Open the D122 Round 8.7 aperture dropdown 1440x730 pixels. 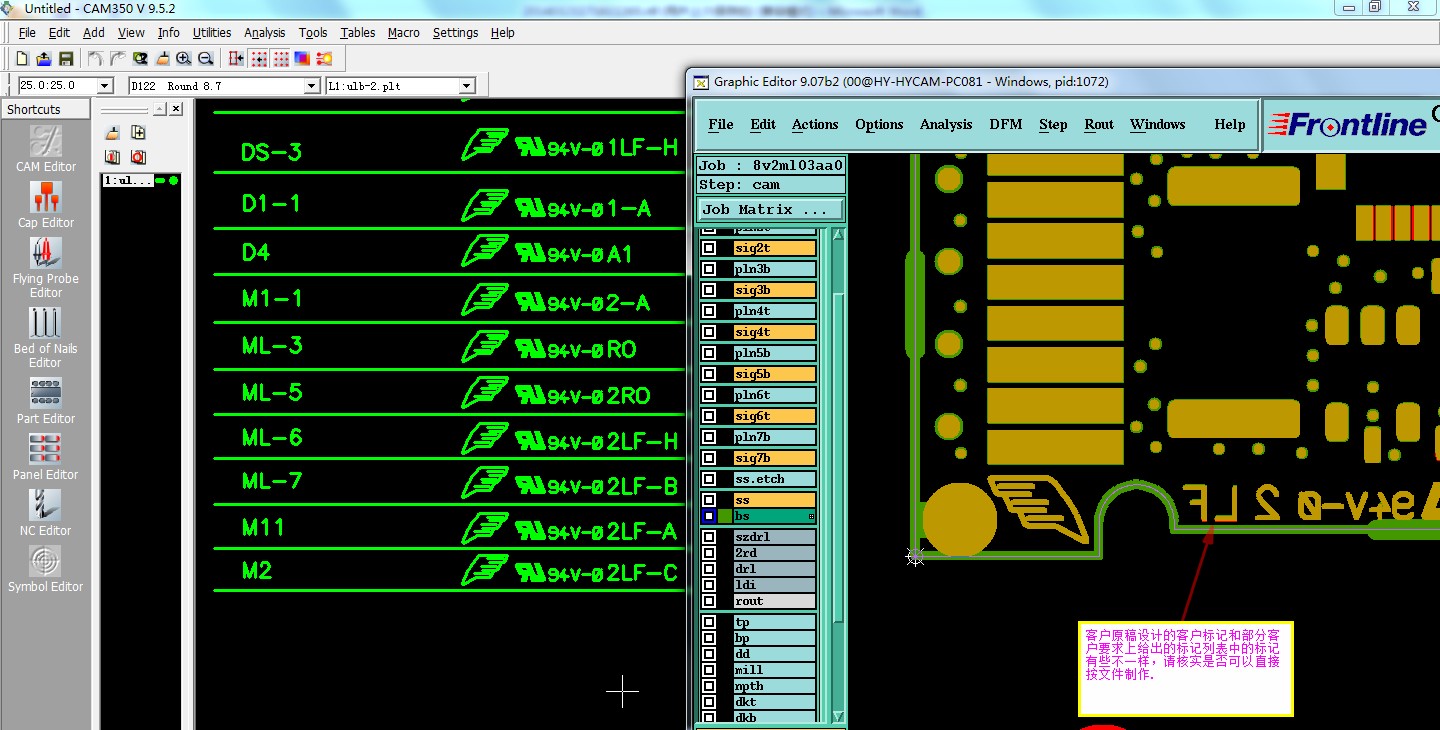point(311,86)
